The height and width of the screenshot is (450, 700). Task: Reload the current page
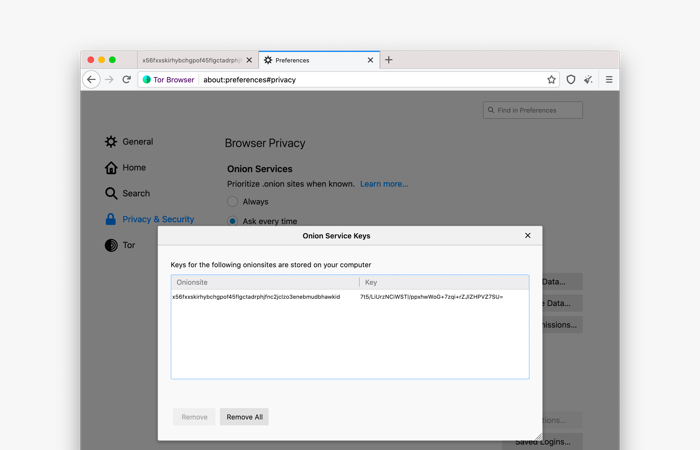[x=127, y=80]
